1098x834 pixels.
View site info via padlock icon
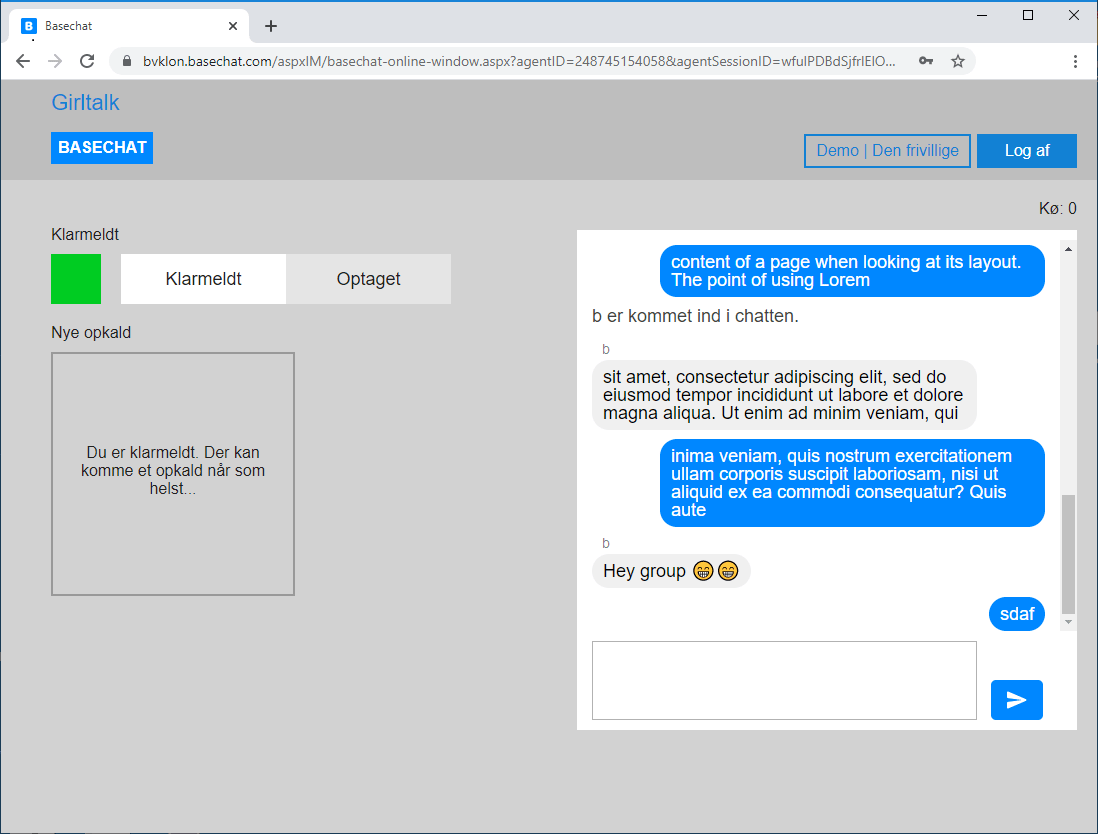point(127,61)
